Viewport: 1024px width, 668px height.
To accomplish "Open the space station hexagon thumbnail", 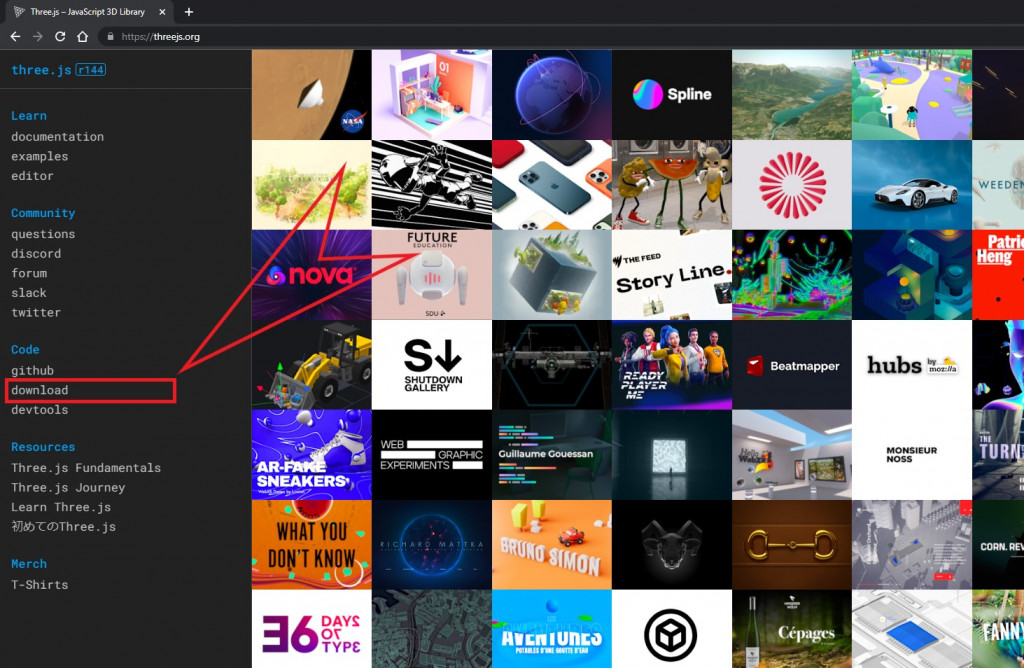I will (552, 365).
